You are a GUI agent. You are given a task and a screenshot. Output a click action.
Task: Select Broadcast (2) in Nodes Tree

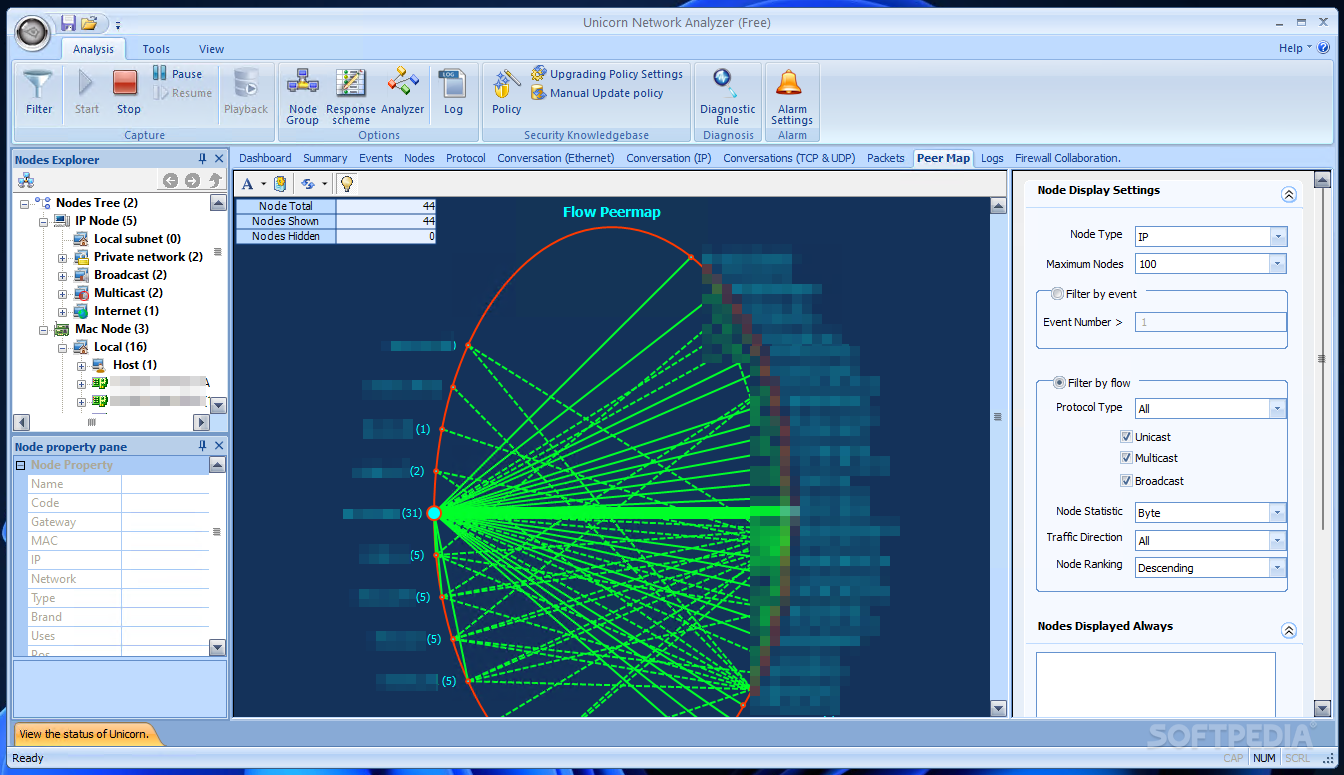pos(130,275)
